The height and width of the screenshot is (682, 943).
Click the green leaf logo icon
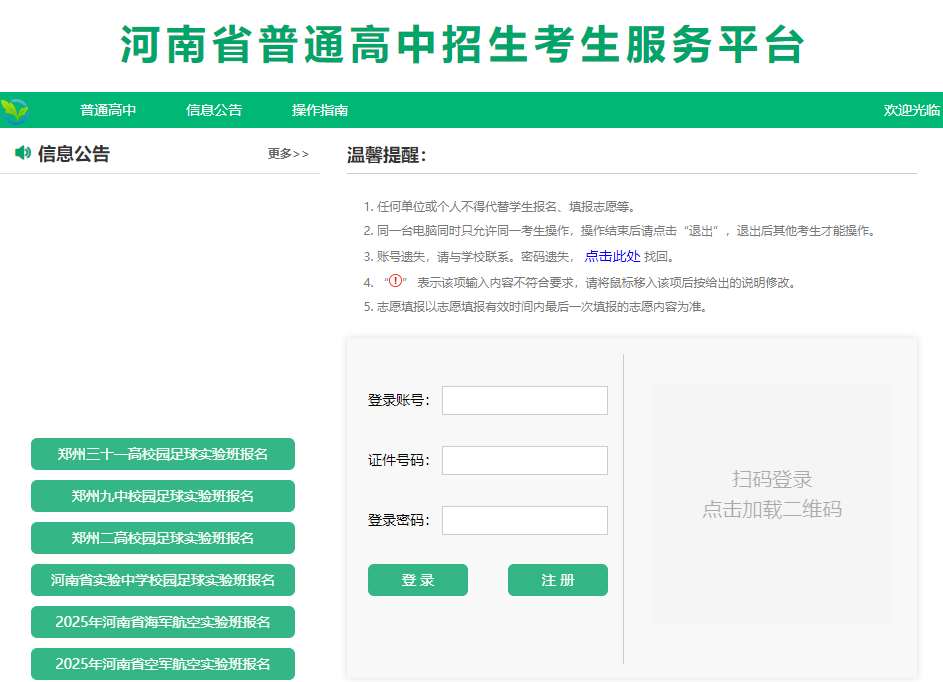point(15,110)
